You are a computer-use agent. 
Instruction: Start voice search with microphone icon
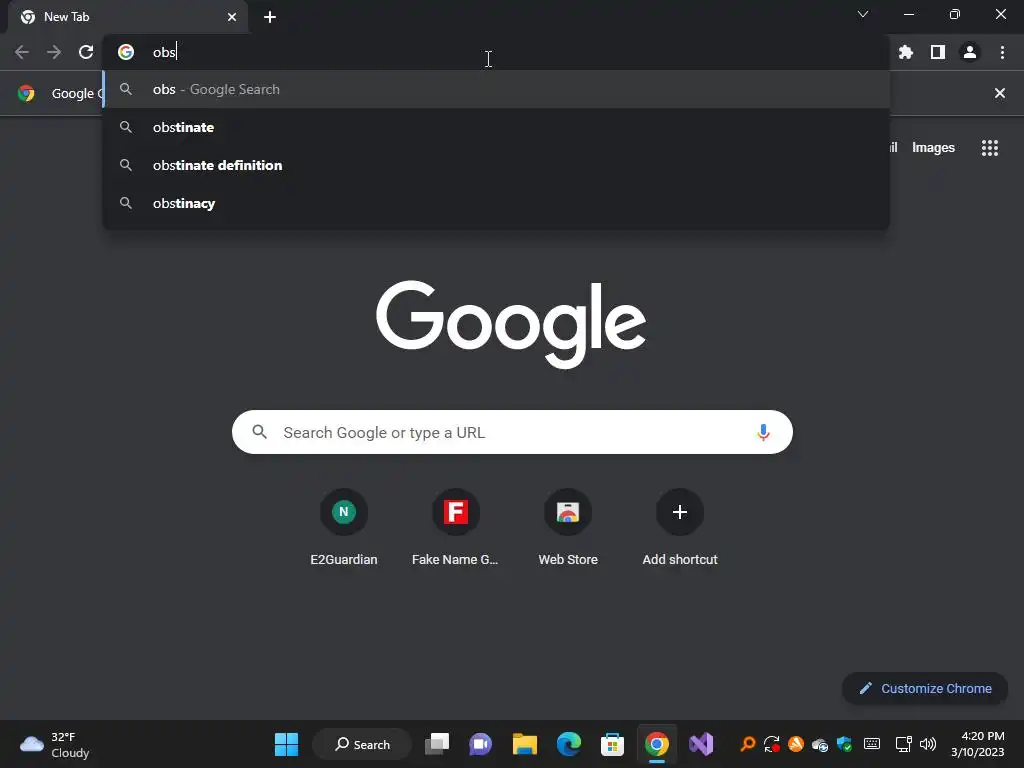tap(763, 432)
